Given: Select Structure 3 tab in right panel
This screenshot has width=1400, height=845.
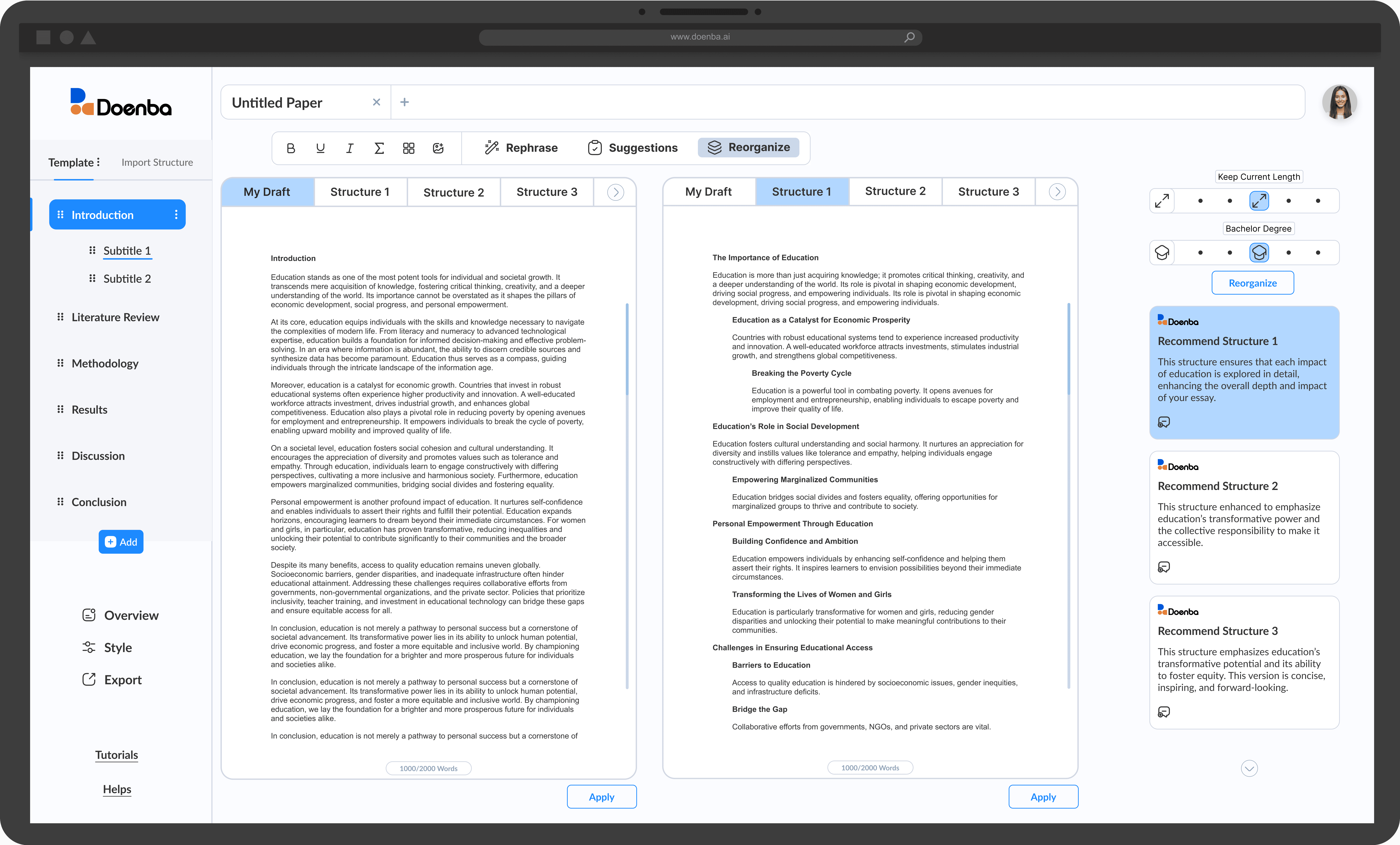Looking at the screenshot, I should point(989,192).
